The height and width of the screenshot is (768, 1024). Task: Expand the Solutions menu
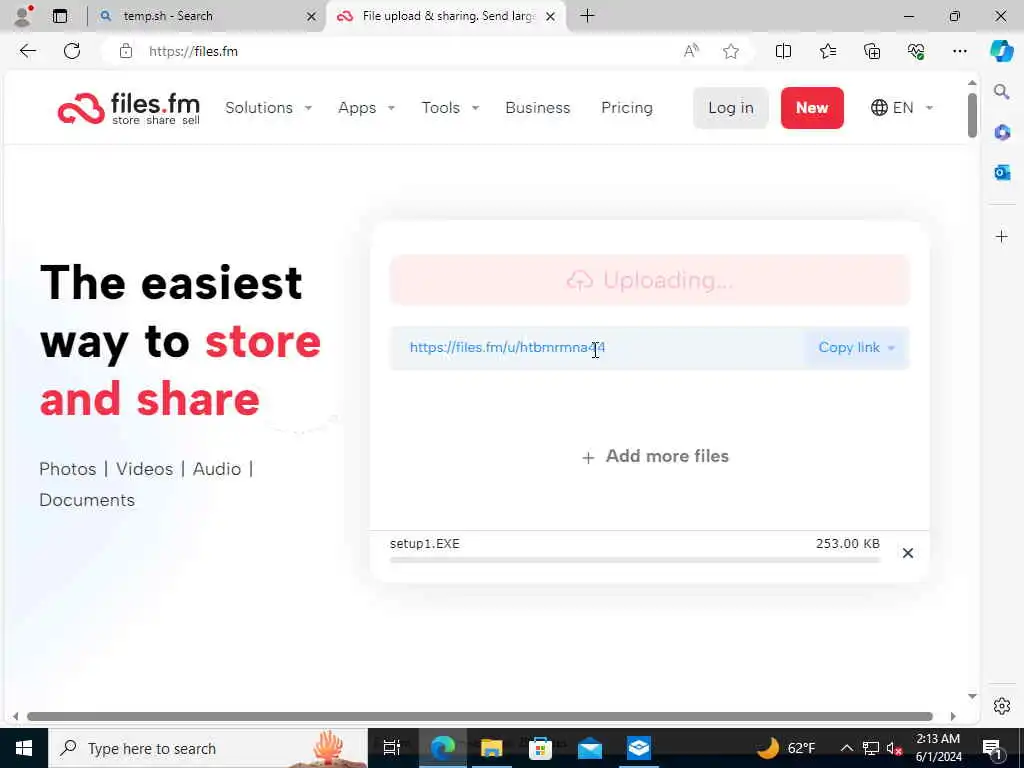268,108
